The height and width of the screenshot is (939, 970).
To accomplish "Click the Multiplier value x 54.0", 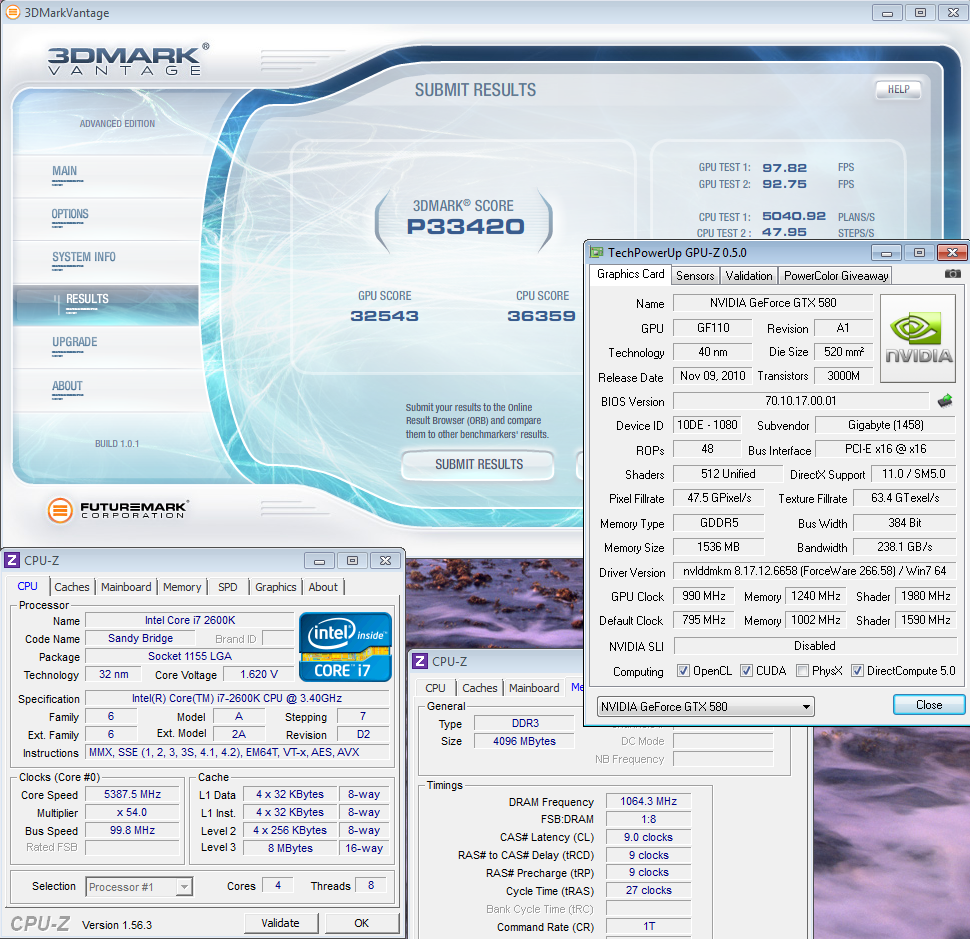I will [x=132, y=813].
